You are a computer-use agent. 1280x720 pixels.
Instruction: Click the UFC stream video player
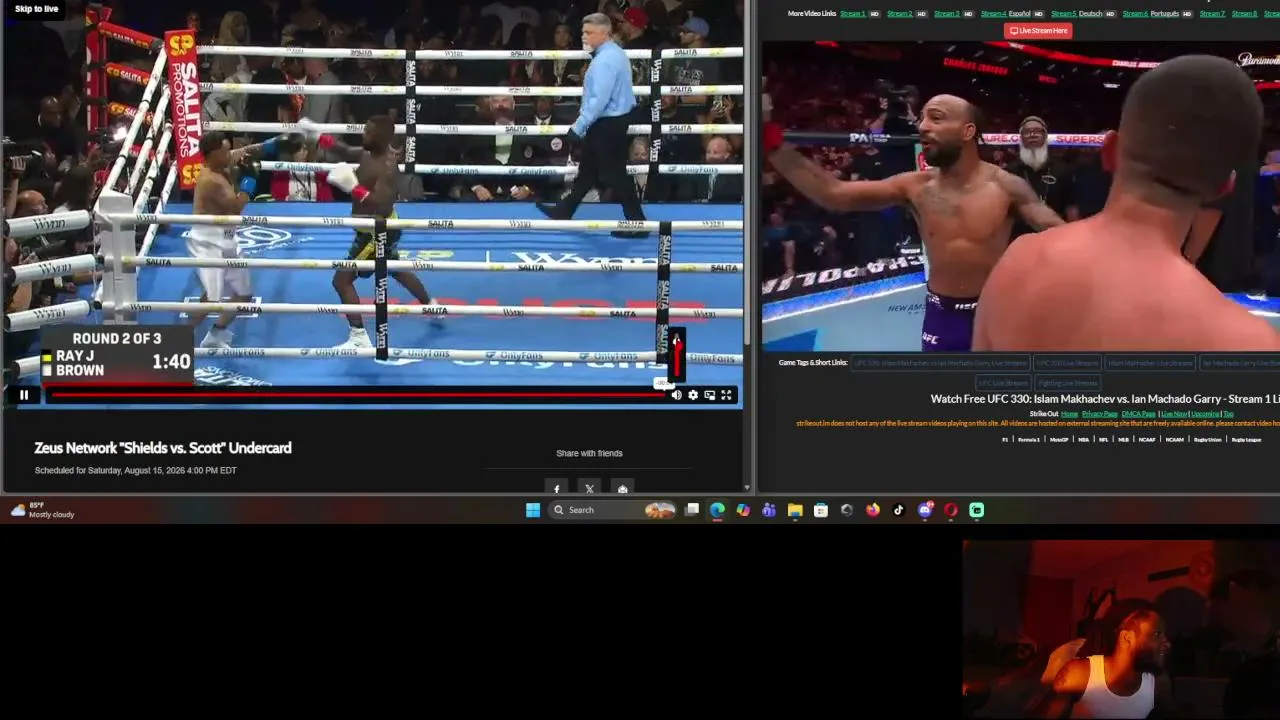coord(1021,196)
